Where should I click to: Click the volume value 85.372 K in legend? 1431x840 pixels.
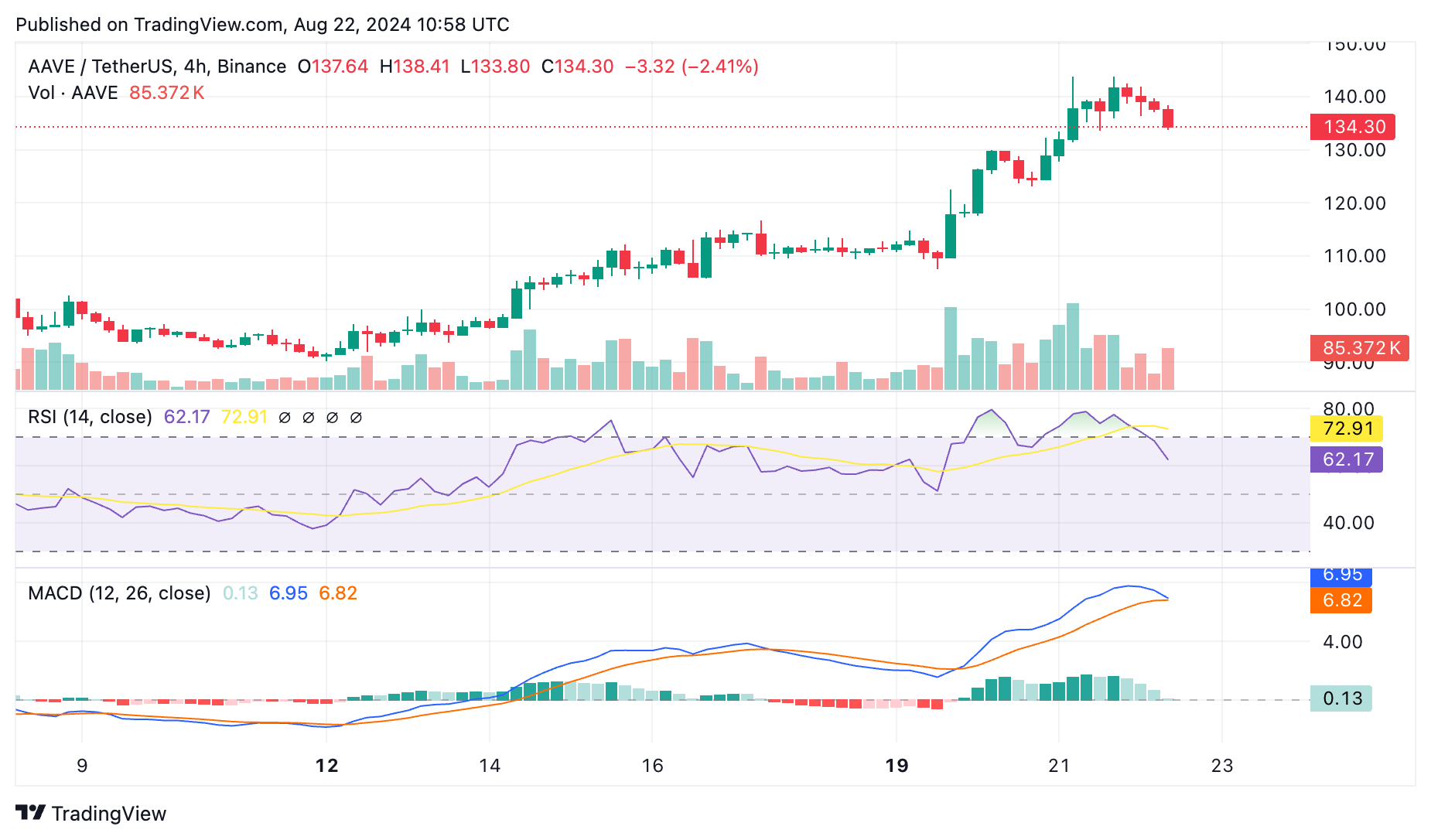(x=167, y=93)
